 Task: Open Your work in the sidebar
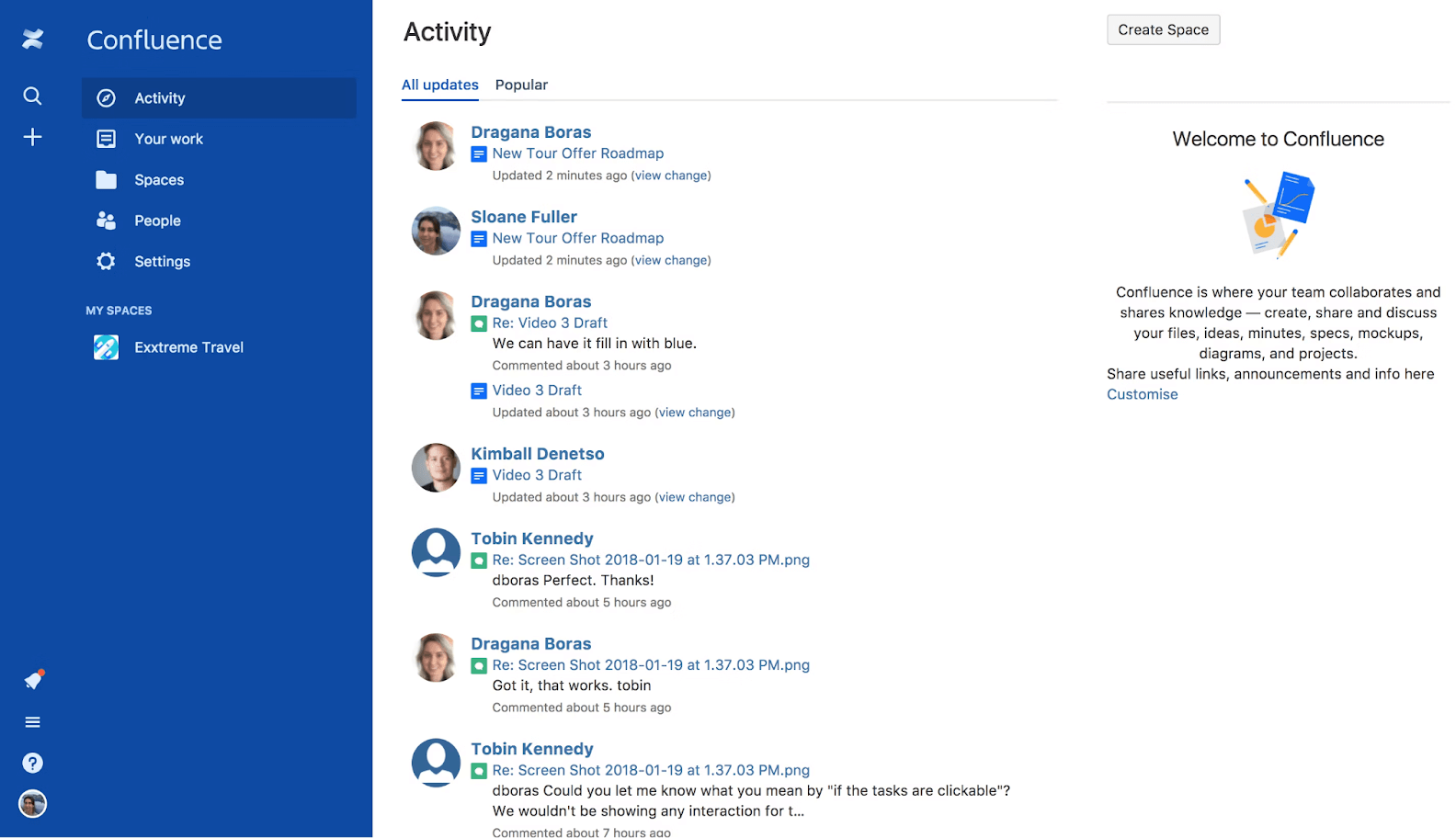(x=219, y=139)
